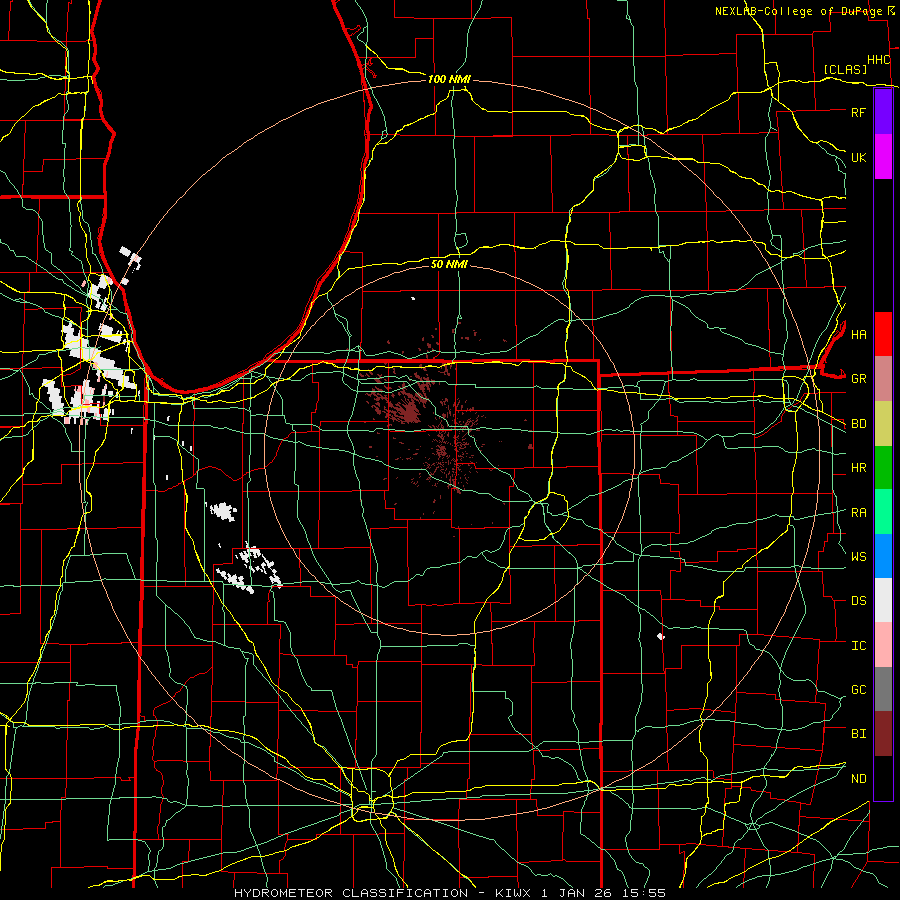Click the RA legend label

(x=858, y=513)
